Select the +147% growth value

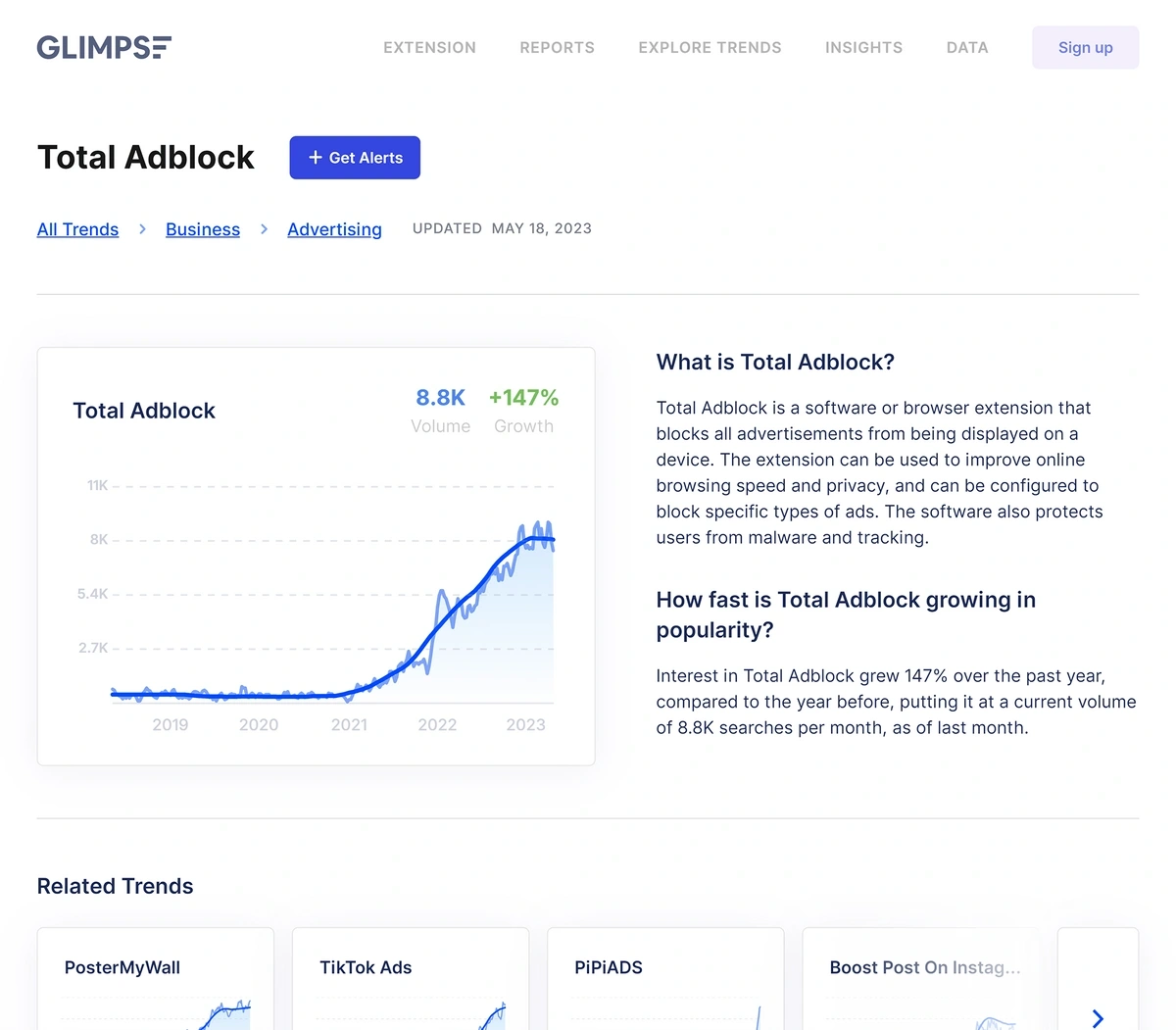[523, 397]
